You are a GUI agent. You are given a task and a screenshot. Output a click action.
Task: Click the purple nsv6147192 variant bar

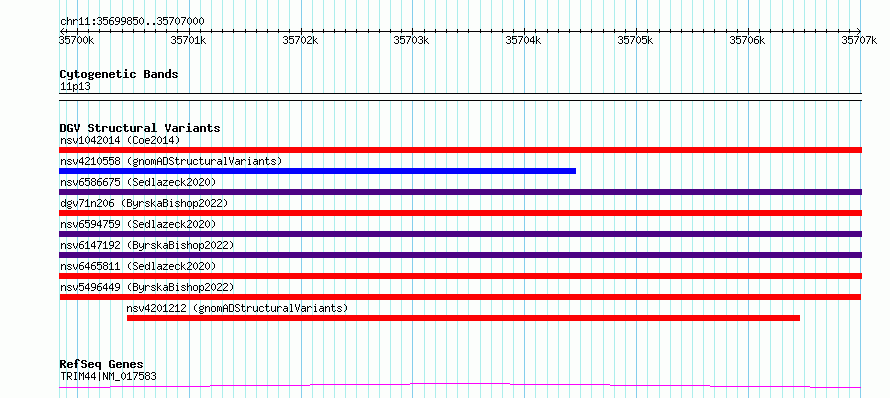pyautogui.click(x=460, y=255)
